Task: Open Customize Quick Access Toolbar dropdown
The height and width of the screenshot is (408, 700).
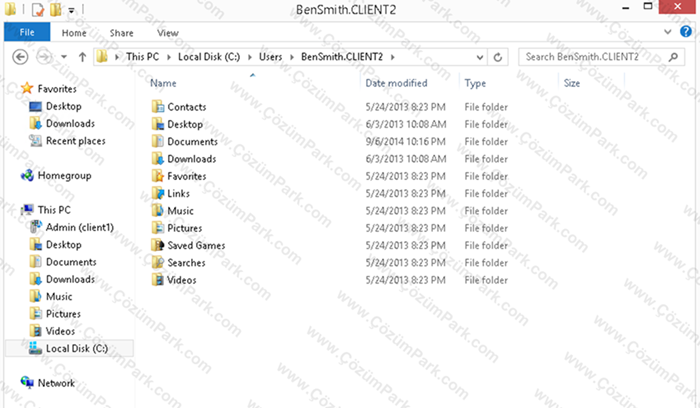Action: 71,10
